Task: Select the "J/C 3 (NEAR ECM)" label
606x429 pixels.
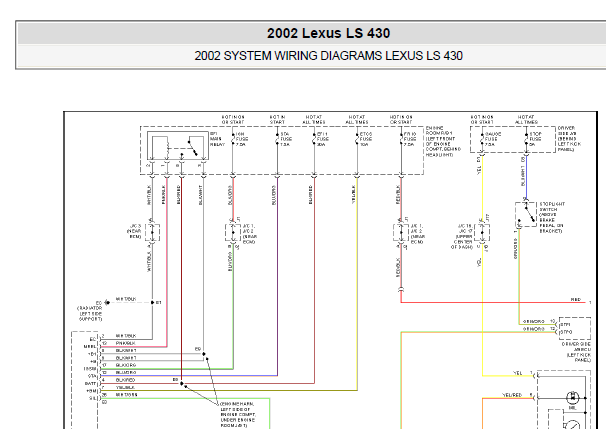Action: pyautogui.click(x=134, y=231)
